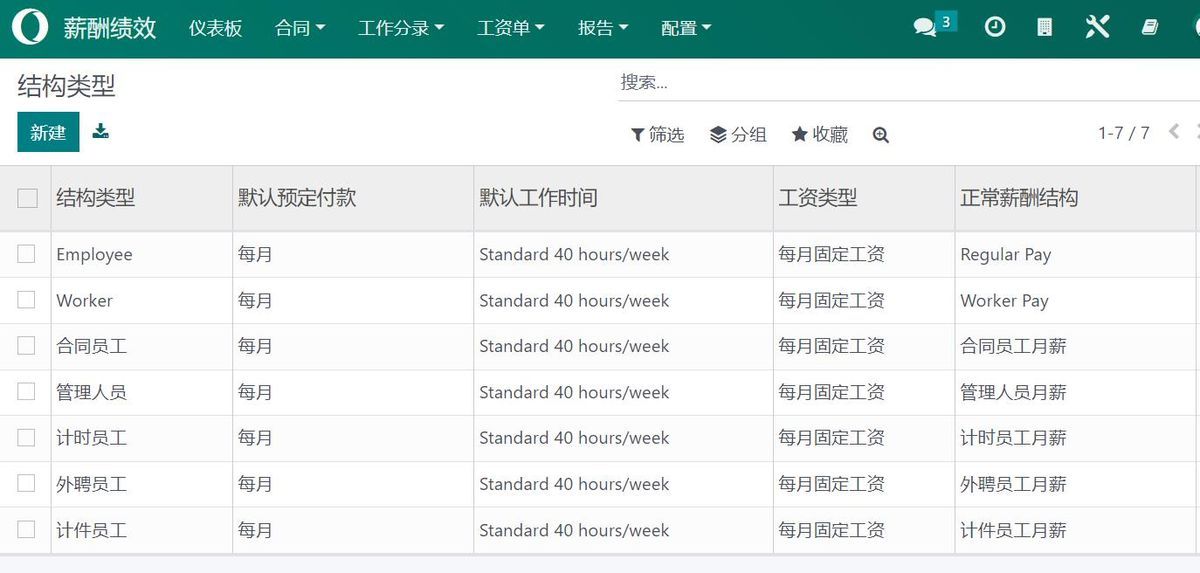Click the 1-7 / 7 pager counter
Image resolution: width=1200 pixels, height=573 pixels.
pos(1124,132)
